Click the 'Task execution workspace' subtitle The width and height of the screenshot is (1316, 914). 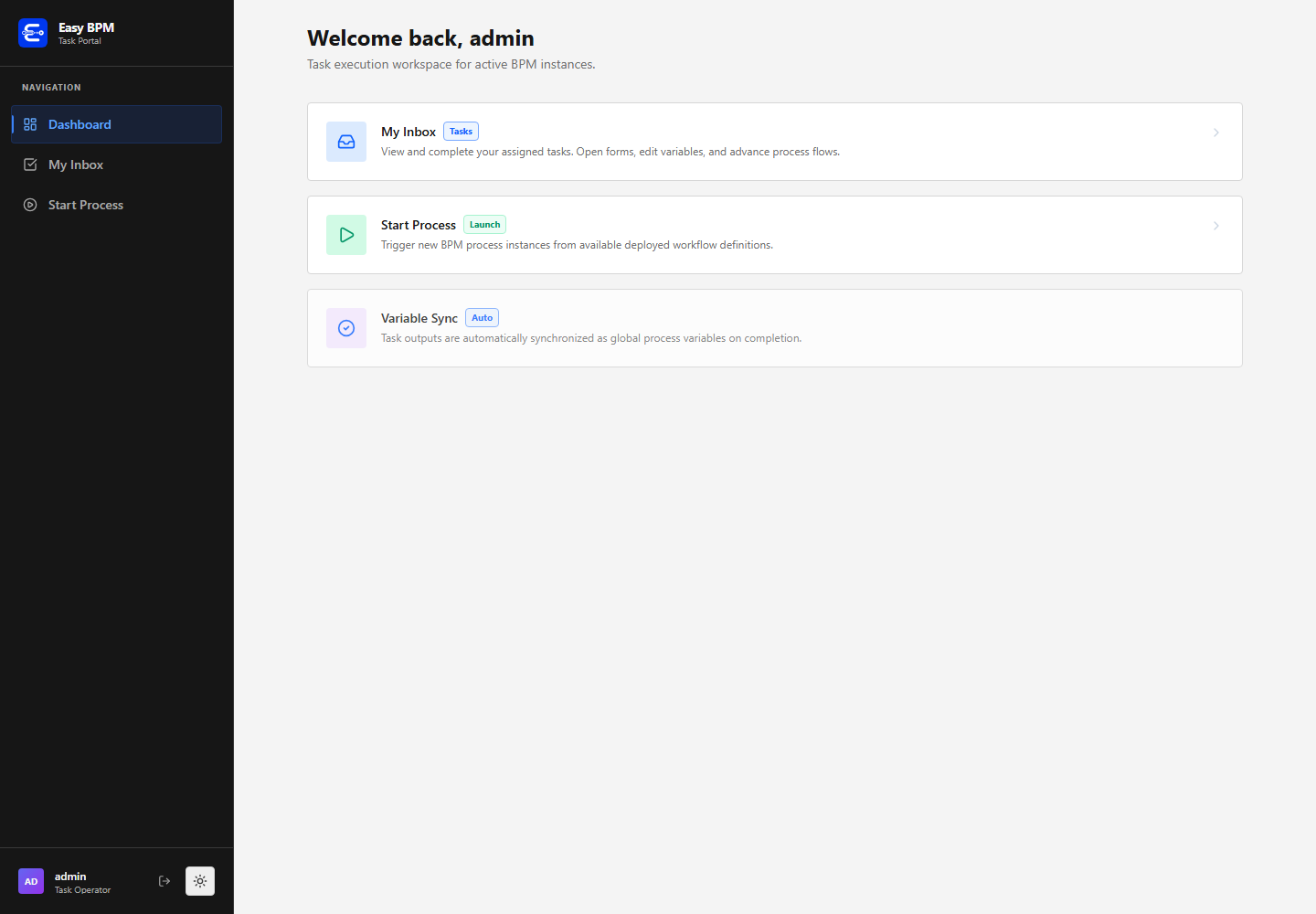tap(451, 64)
